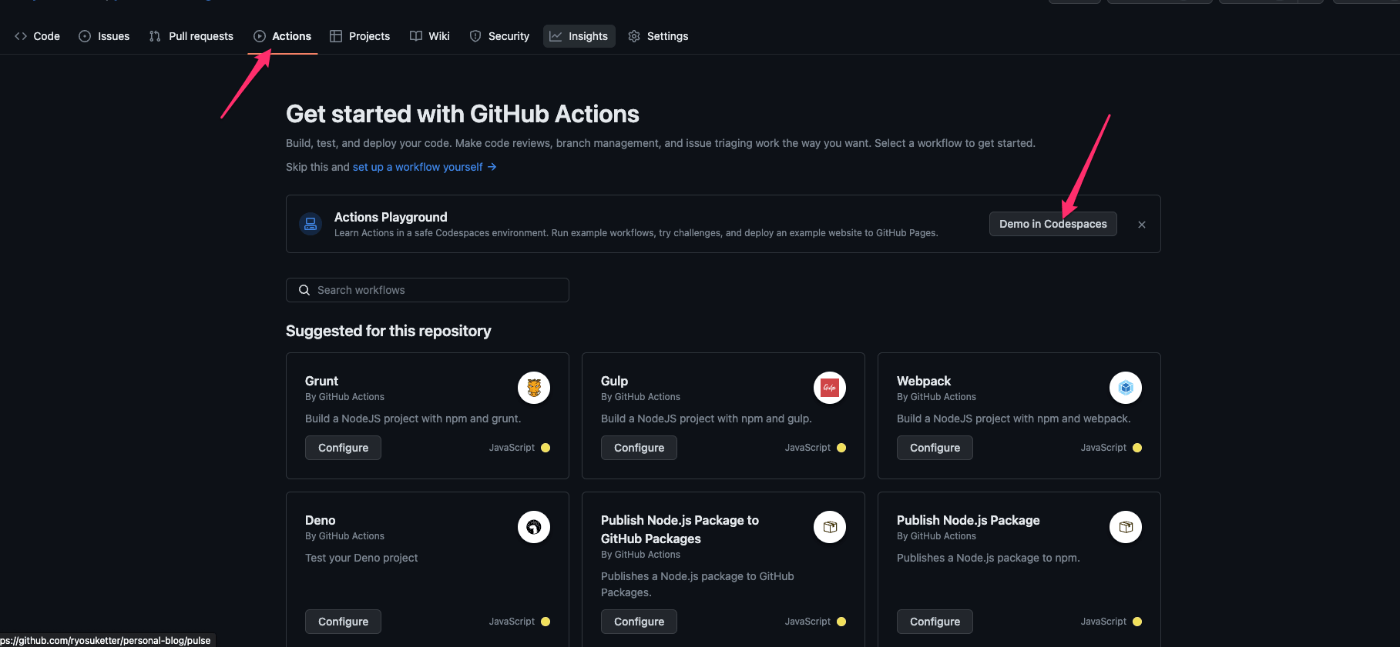Follow 'set up a workflow yourself' link
The image size is (1400, 647).
click(424, 167)
